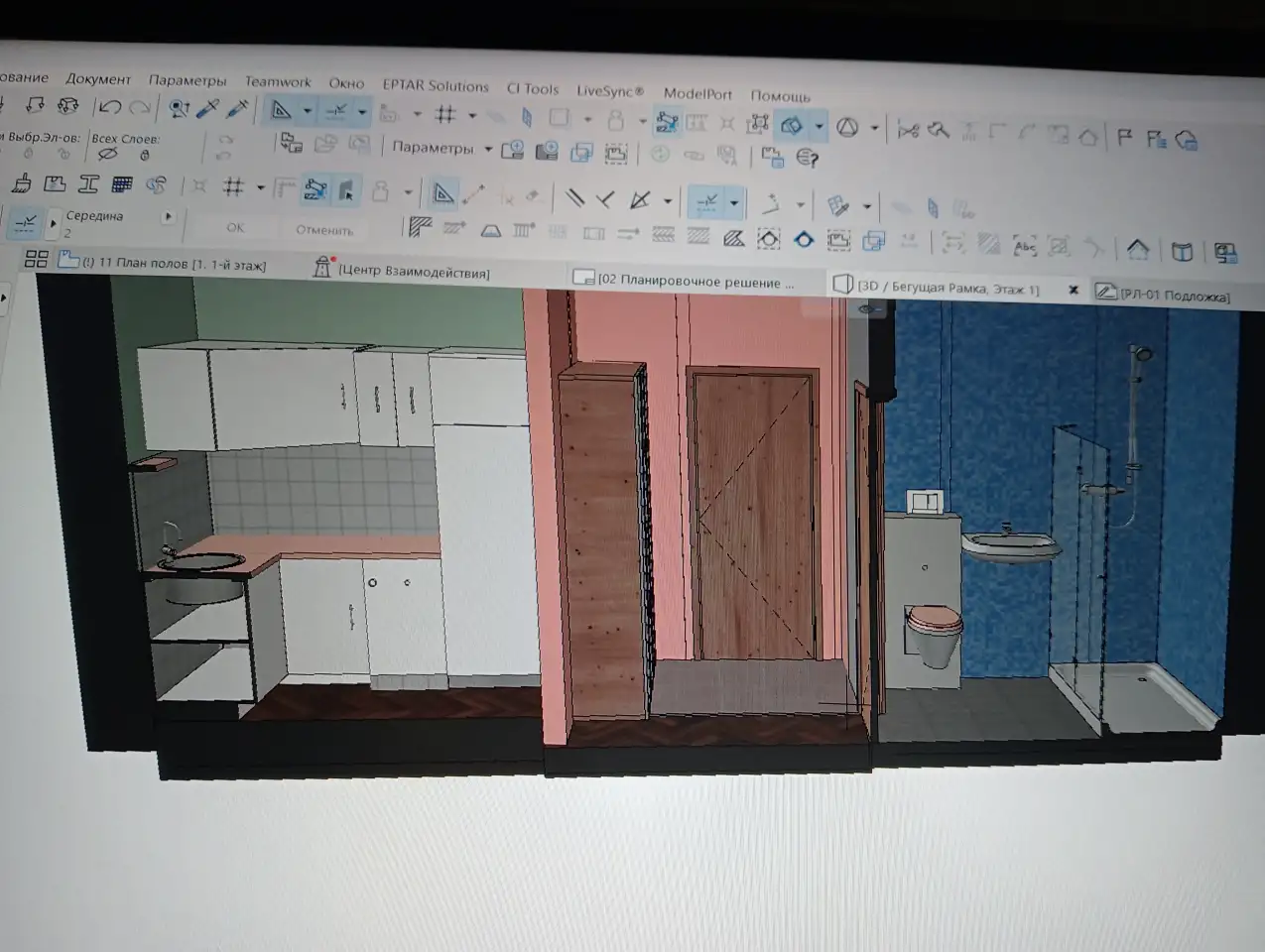Switch to 11 План полов tab

163,263
